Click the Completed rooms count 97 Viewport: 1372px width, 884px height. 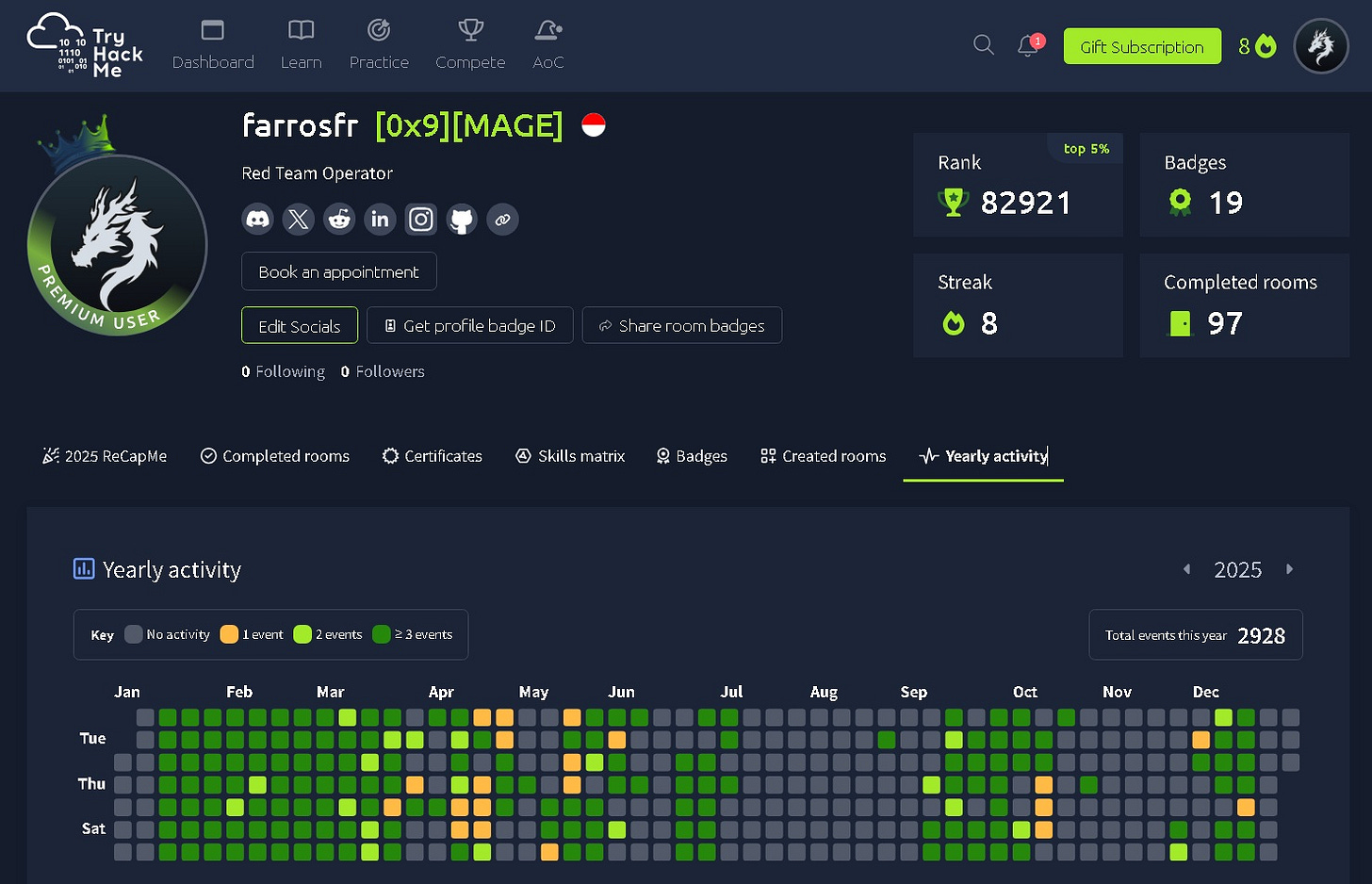1225,323
